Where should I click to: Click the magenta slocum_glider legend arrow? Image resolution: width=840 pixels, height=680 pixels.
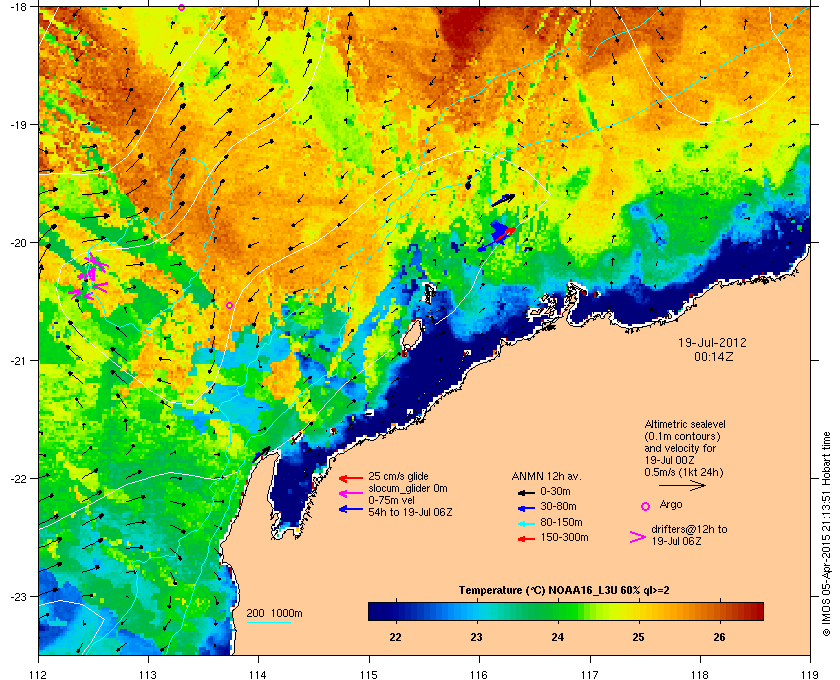pos(351,494)
